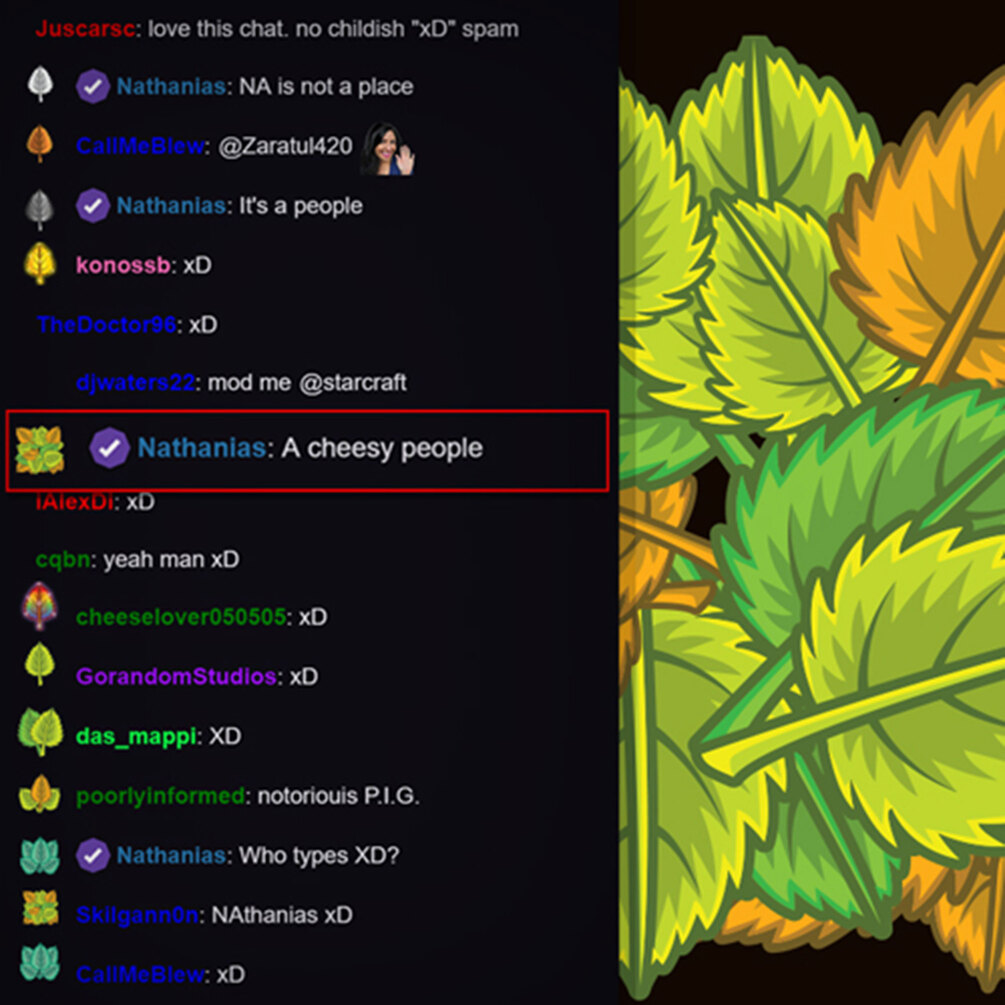Viewport: 1005px width, 1005px height.
Task: Click the @starcraft mention
Action: click(x=353, y=383)
